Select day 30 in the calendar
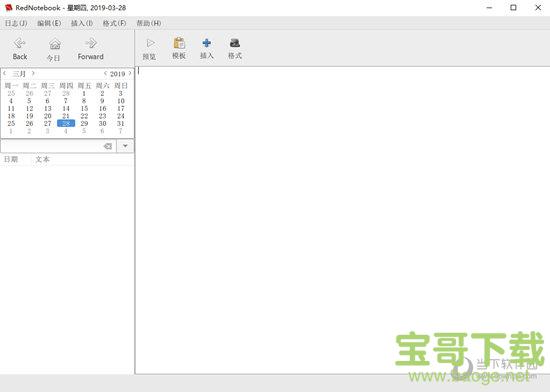Image resolution: width=550 pixels, height=392 pixels. (x=102, y=123)
